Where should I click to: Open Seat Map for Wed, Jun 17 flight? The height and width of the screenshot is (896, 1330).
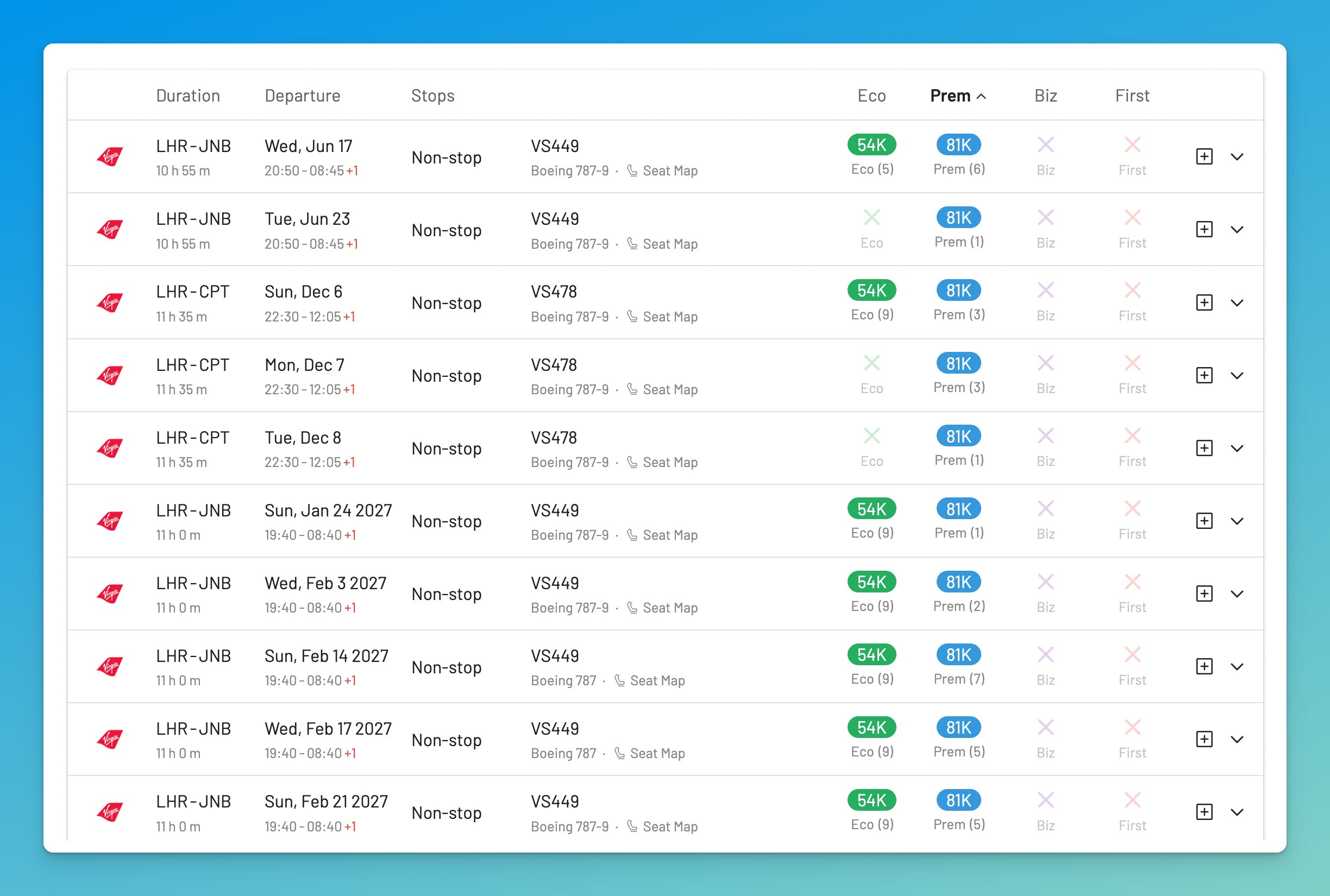669,171
